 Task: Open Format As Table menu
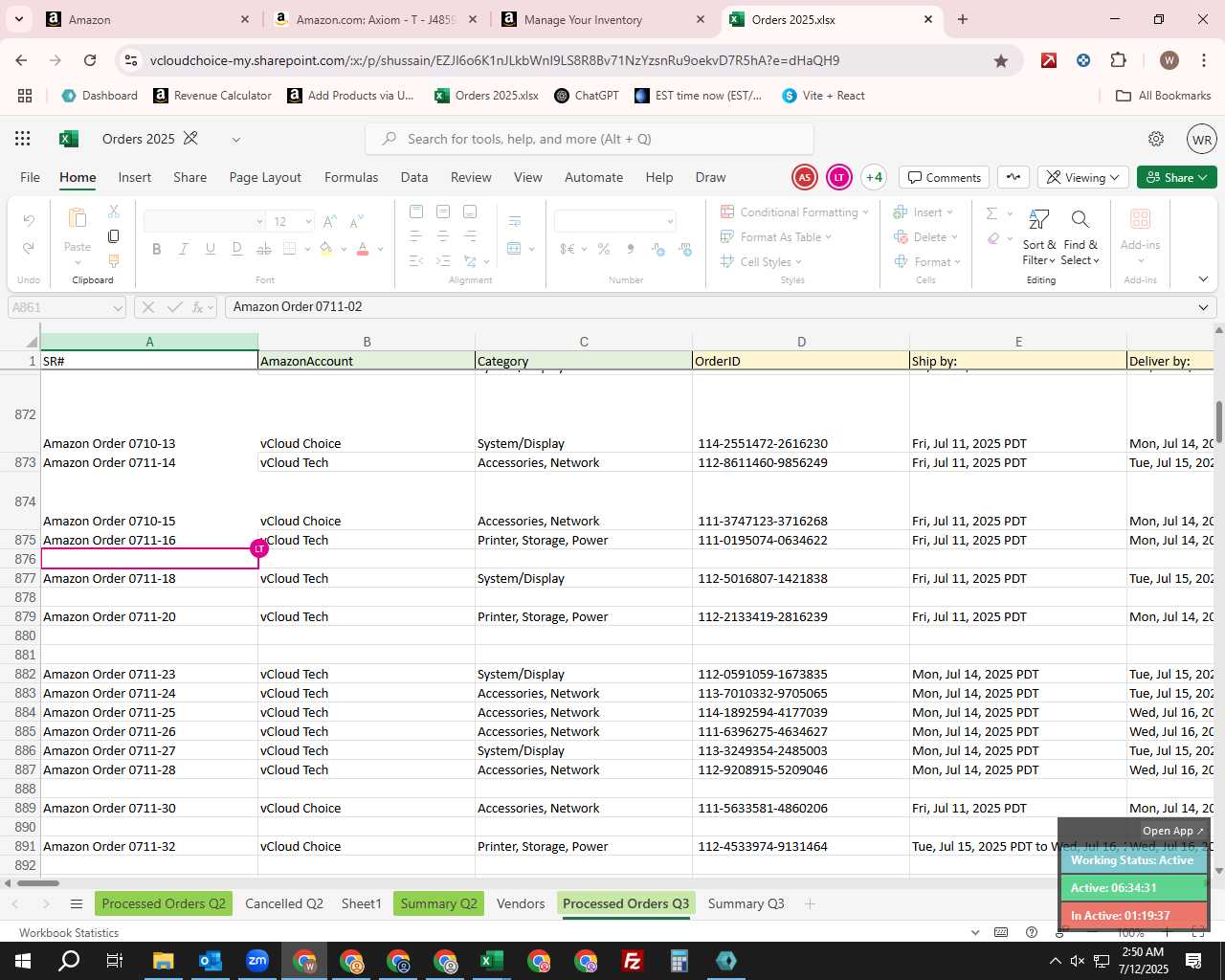pyautogui.click(x=776, y=237)
